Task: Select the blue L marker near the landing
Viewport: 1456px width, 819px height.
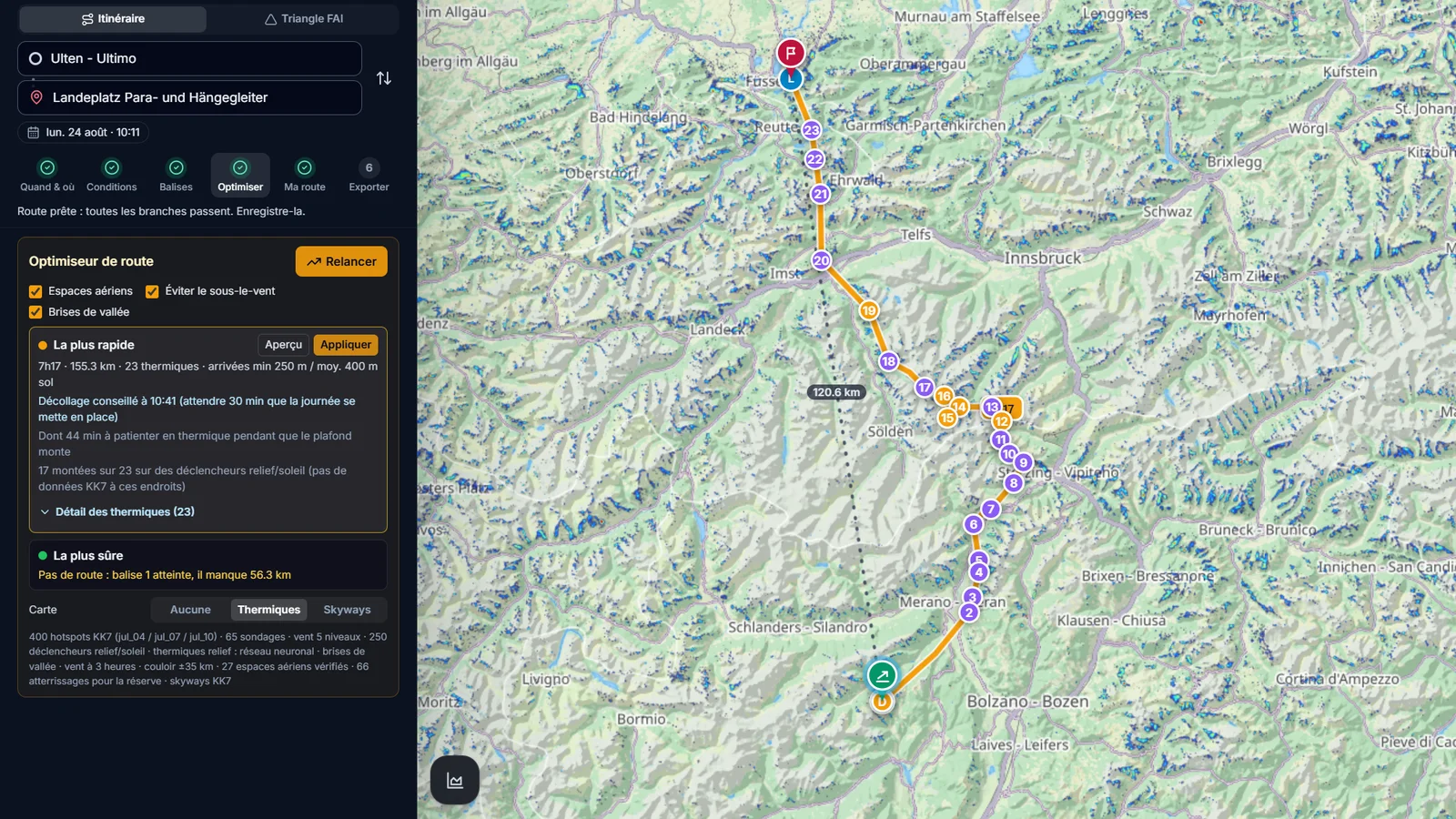Action: pyautogui.click(x=791, y=79)
